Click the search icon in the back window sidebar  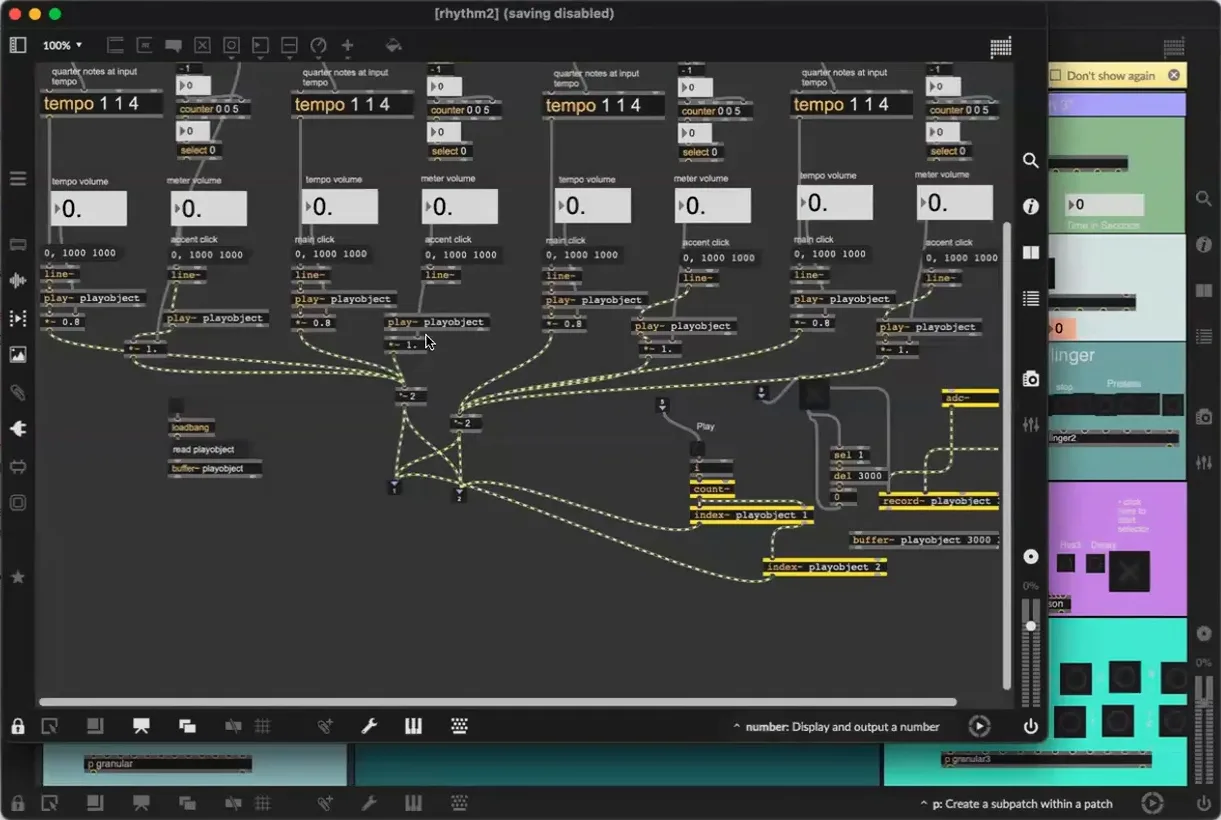pyautogui.click(x=1204, y=199)
